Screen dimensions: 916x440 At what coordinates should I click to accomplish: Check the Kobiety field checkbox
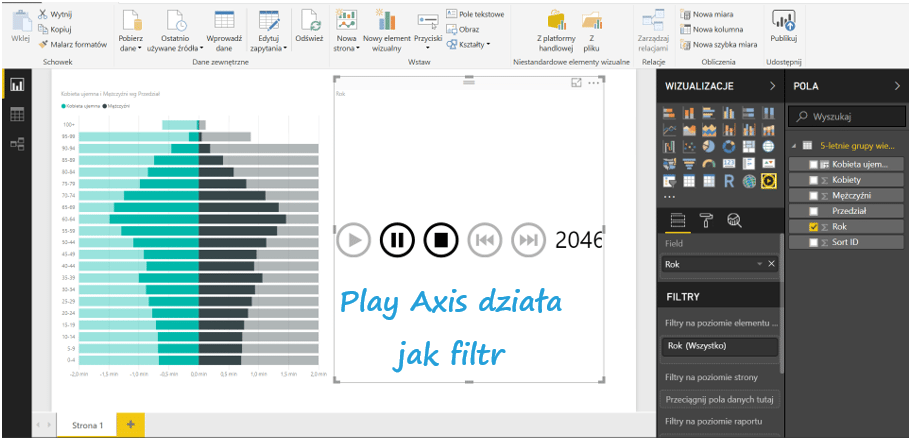811,180
